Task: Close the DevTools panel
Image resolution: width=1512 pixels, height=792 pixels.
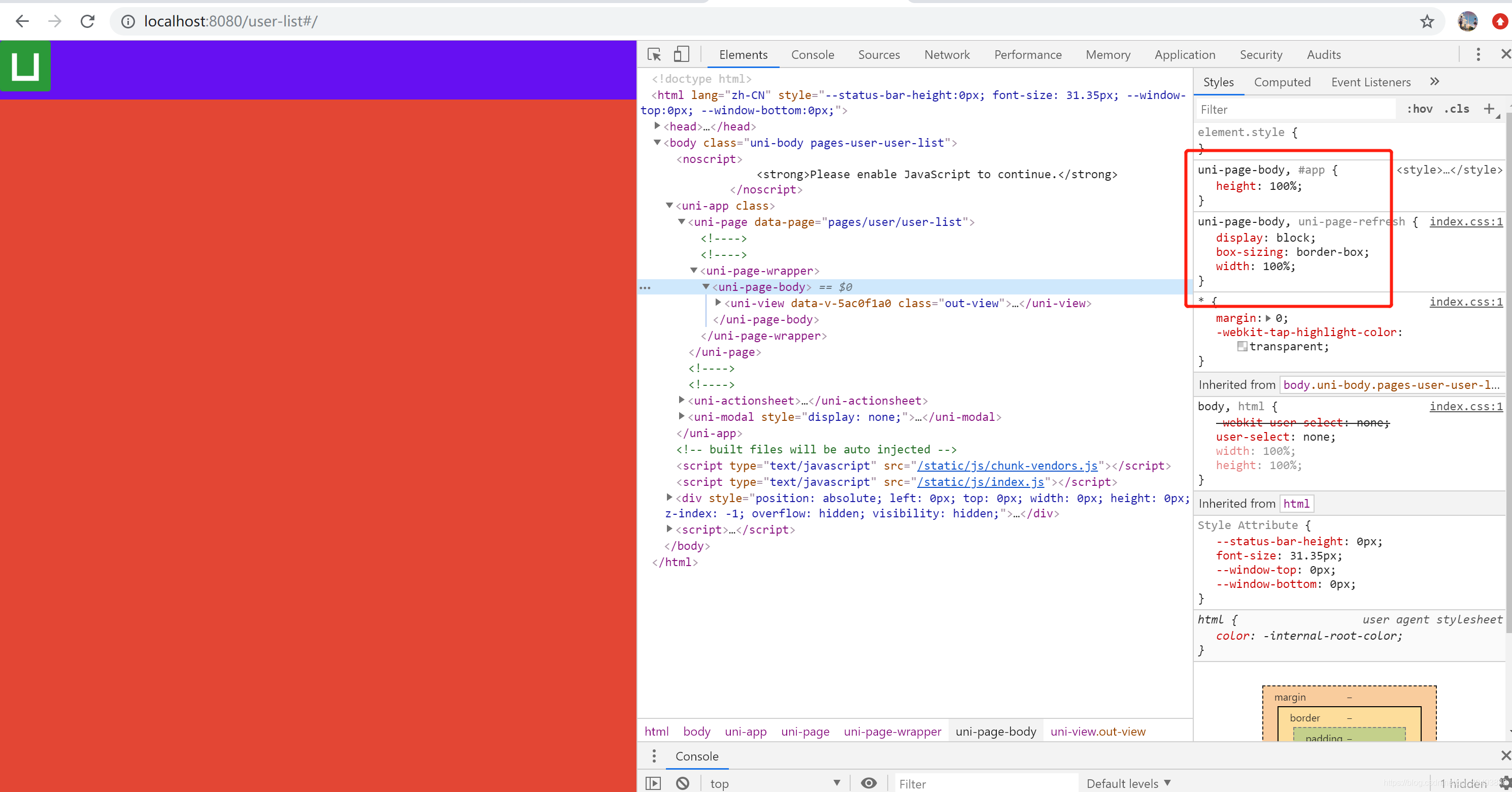Action: (1505, 54)
